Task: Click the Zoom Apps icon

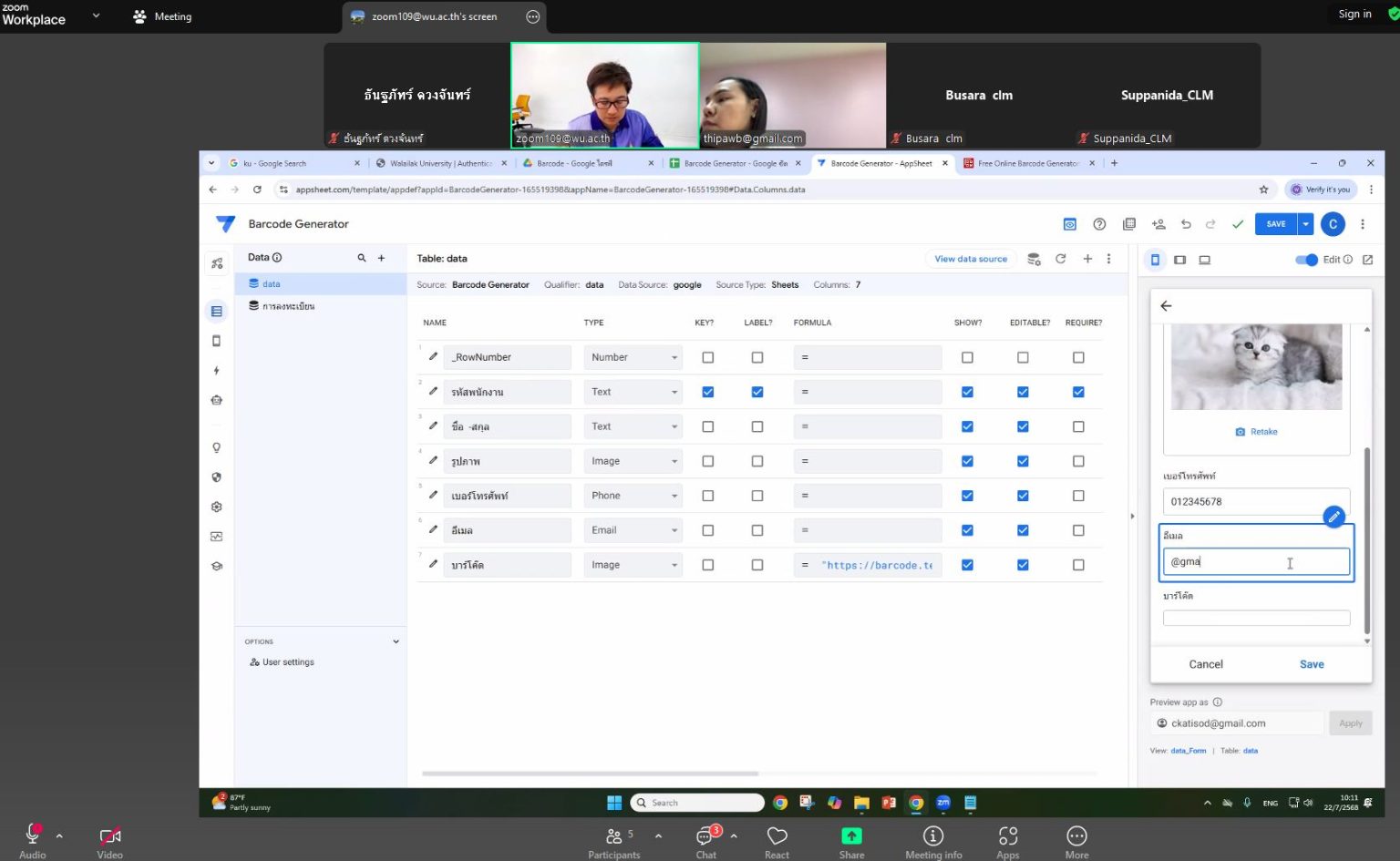Action: tap(1007, 836)
